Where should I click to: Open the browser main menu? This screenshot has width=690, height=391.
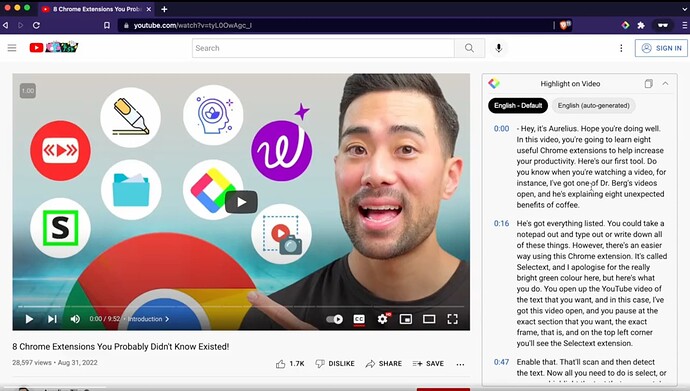pos(685,26)
